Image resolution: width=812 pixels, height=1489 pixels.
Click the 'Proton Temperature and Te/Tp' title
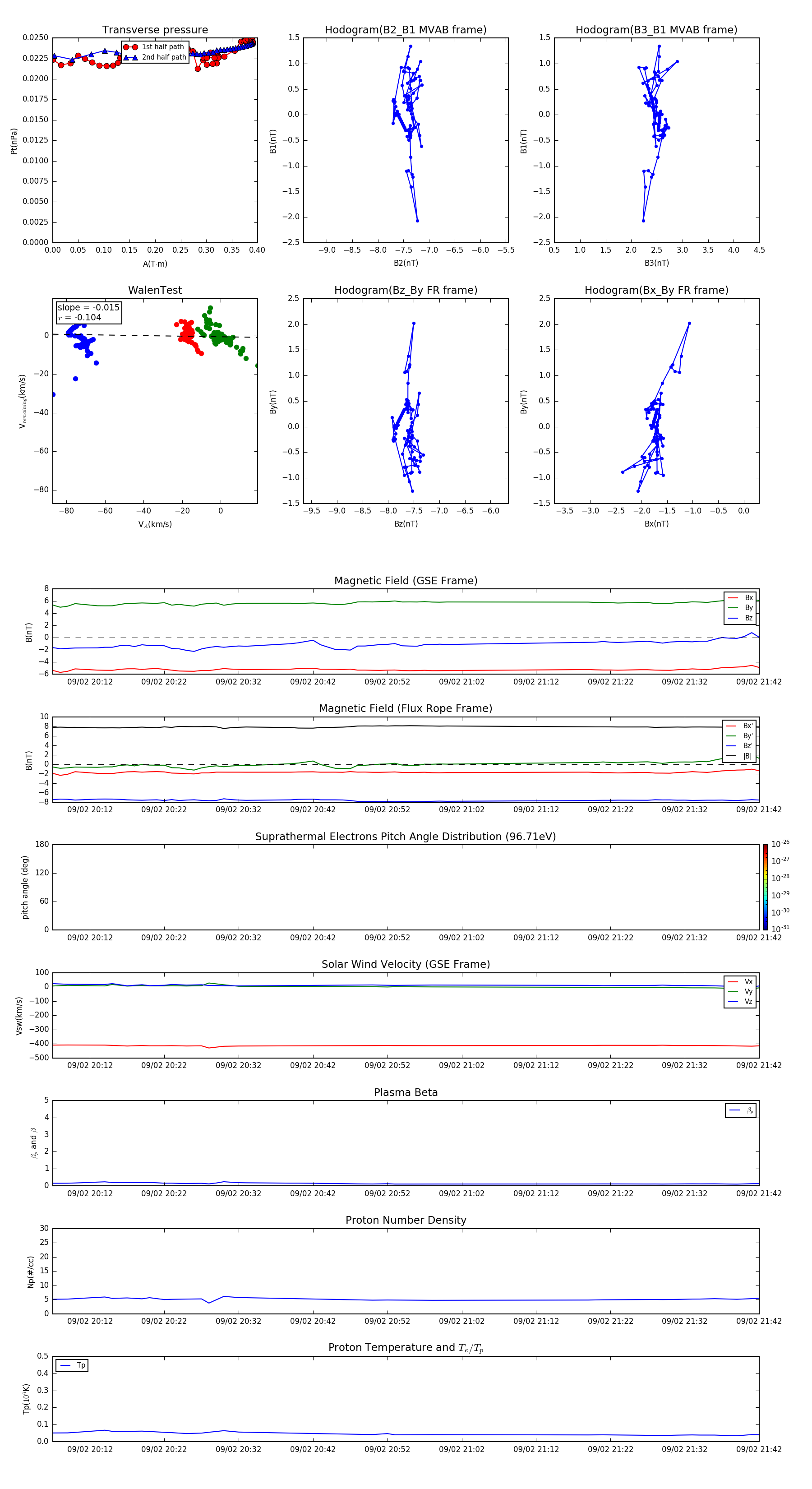406,1347
